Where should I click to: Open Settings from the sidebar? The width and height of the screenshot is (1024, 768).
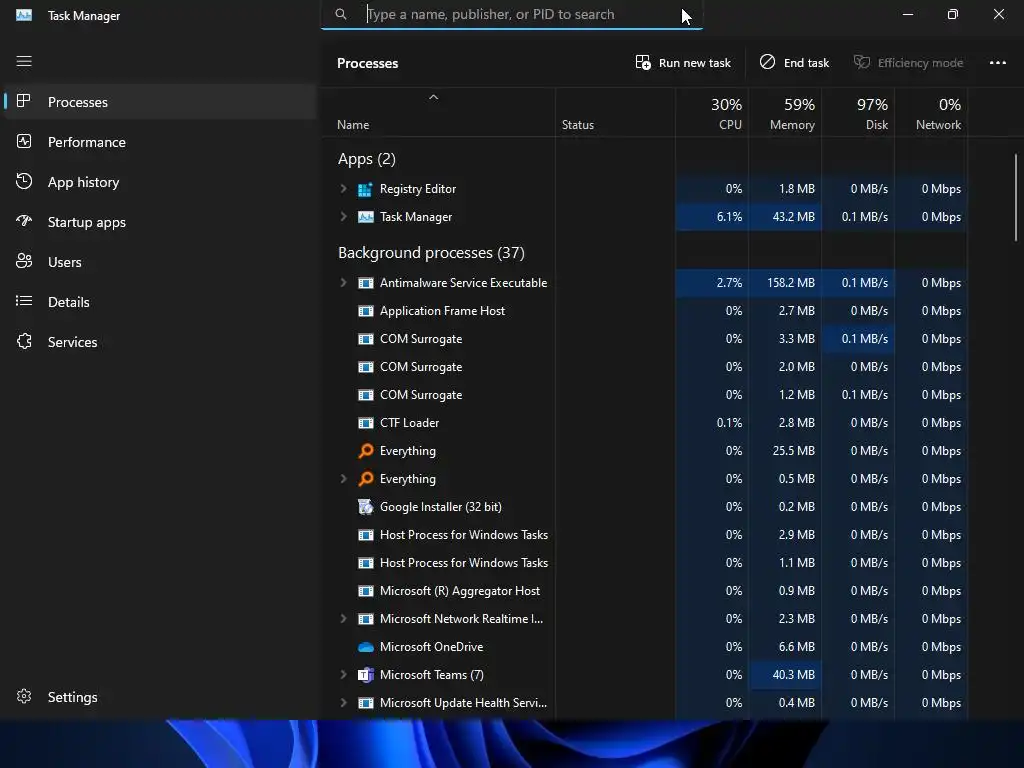point(160,697)
